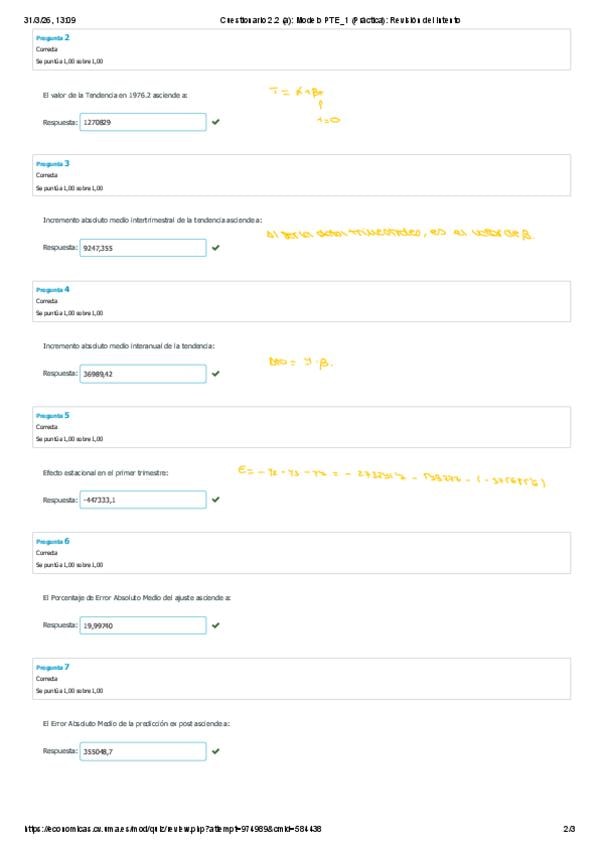
Task: Click the green checkmark beside answer 1270829
Action: click(x=216, y=122)
